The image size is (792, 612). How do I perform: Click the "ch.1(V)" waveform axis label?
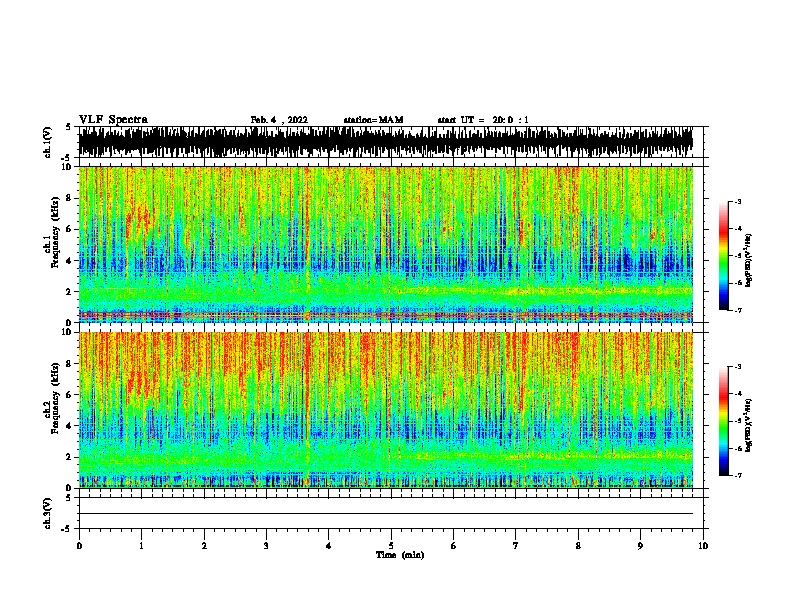coord(48,142)
